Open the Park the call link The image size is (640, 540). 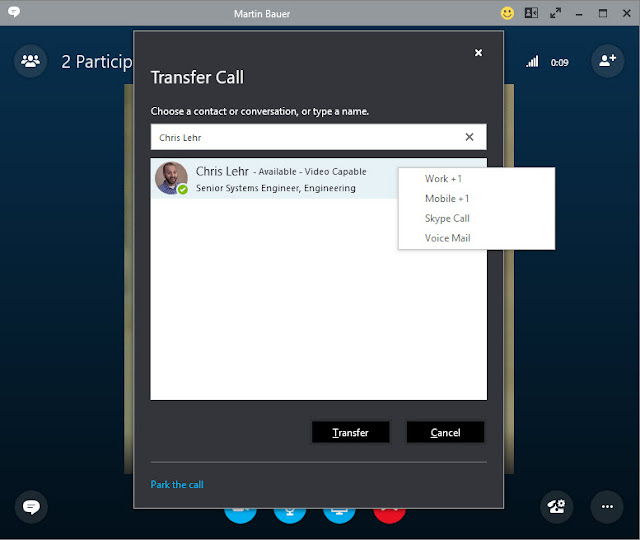(x=177, y=484)
